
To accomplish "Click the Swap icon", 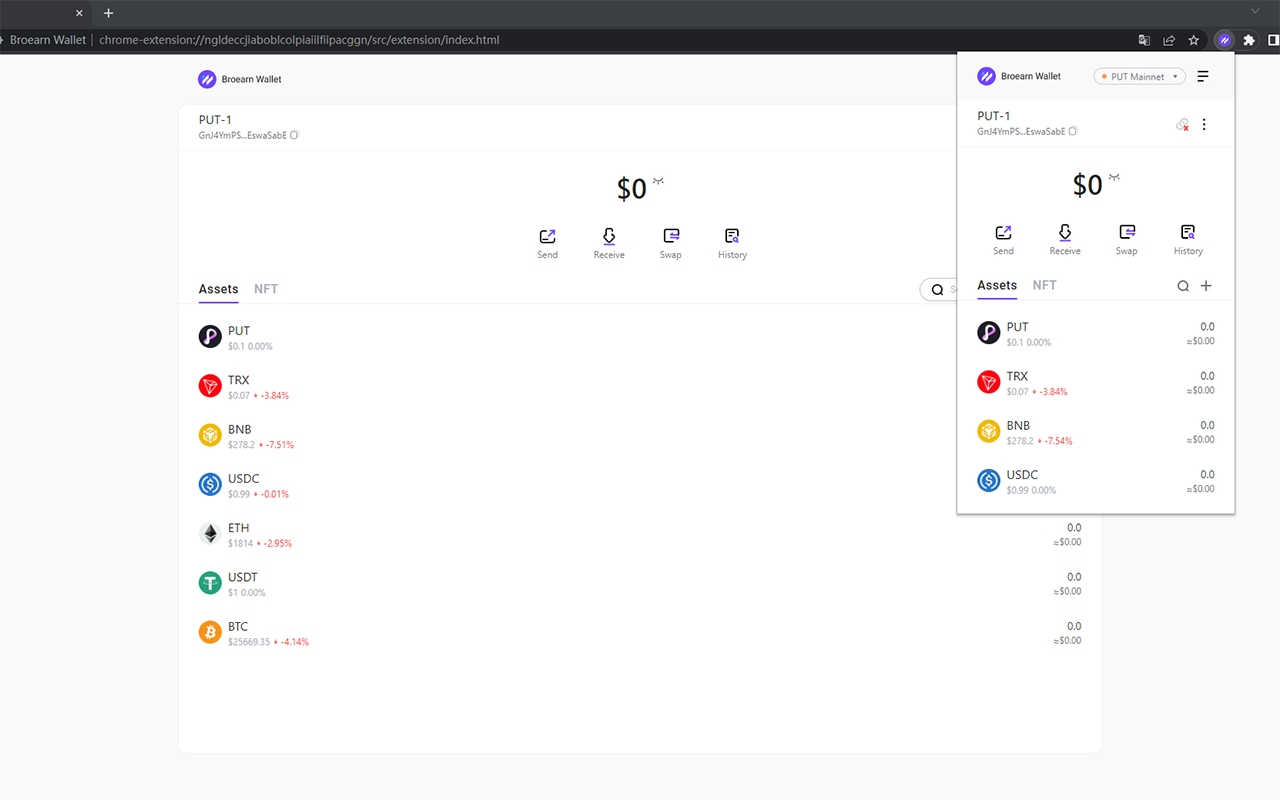I will coord(1126,238).
